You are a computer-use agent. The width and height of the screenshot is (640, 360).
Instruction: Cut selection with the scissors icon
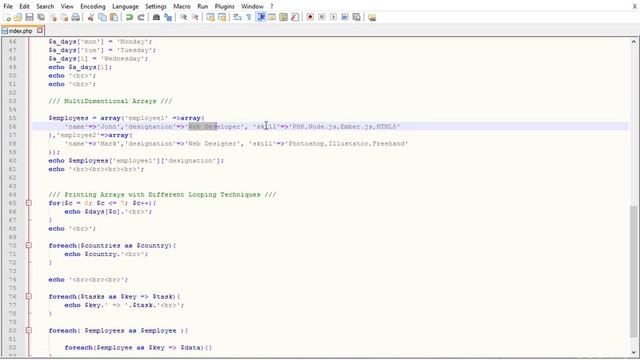(91, 17)
